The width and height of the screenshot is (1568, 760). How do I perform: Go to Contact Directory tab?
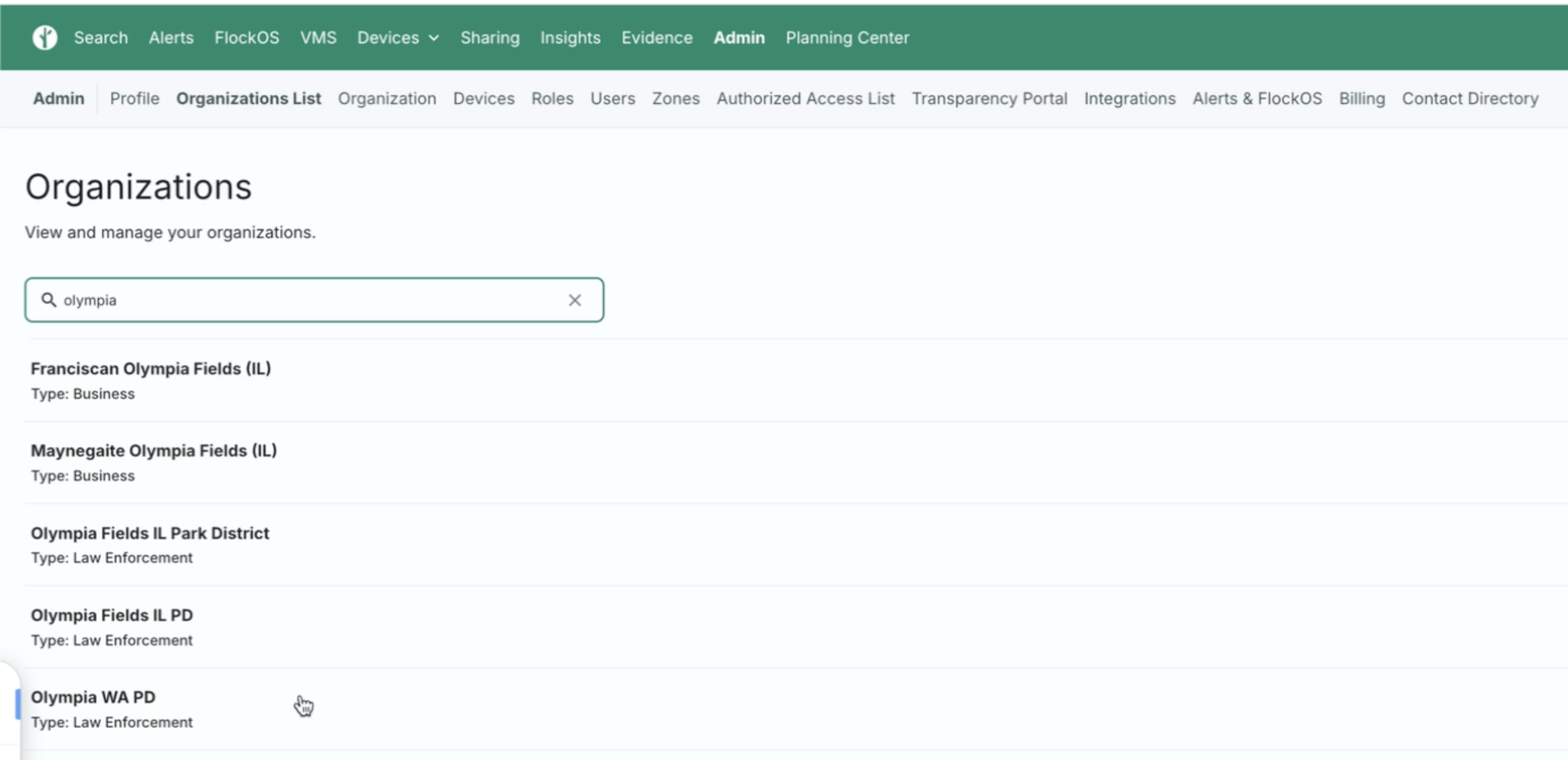[1470, 98]
